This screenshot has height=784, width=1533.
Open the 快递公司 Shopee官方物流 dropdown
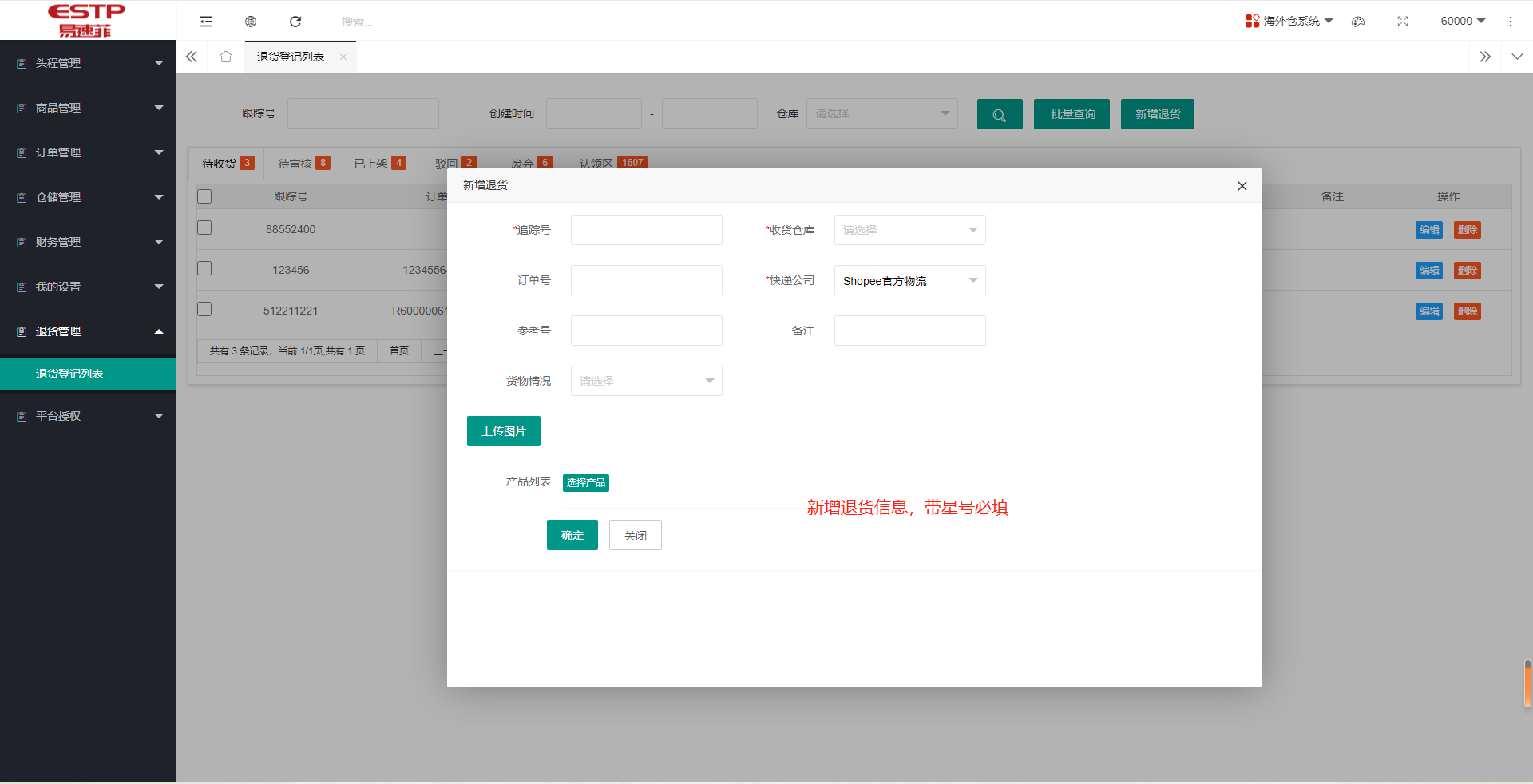click(909, 280)
